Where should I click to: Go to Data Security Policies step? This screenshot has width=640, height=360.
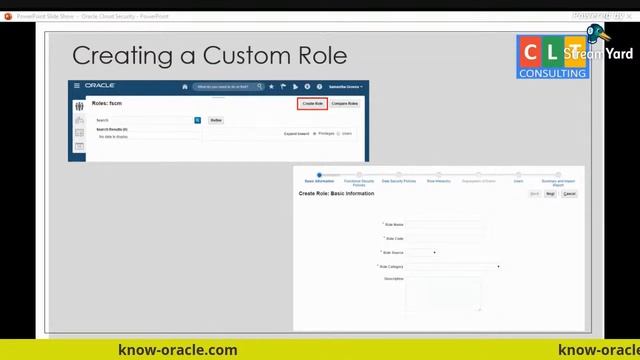[x=399, y=178]
